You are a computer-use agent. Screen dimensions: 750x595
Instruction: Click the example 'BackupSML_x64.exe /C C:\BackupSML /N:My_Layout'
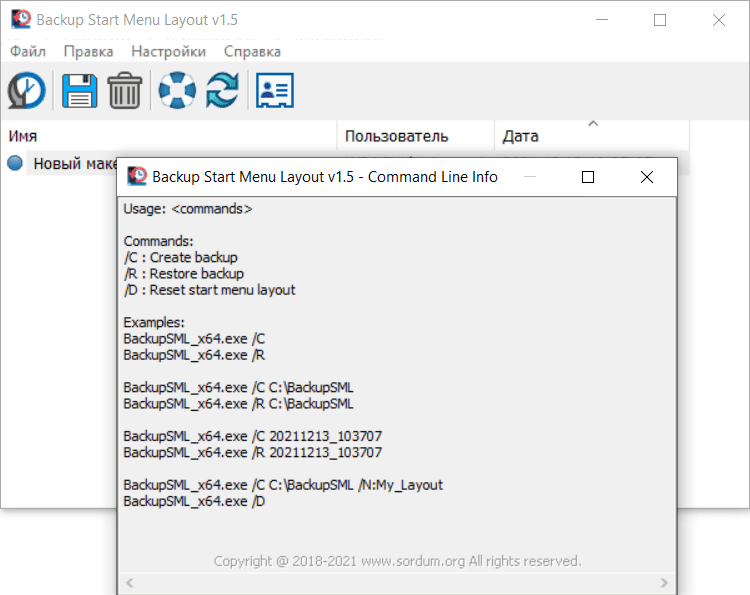click(283, 485)
